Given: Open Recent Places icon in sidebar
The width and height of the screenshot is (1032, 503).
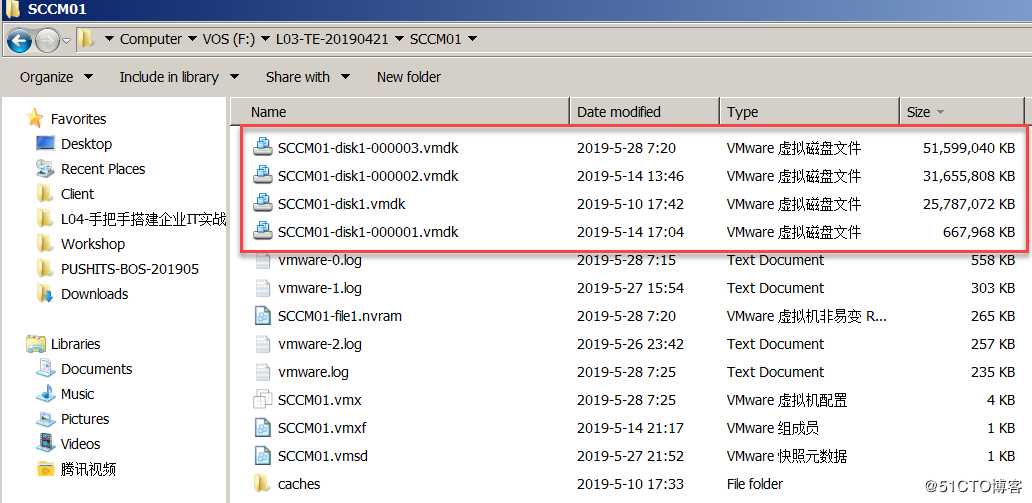Looking at the screenshot, I should click(x=45, y=169).
